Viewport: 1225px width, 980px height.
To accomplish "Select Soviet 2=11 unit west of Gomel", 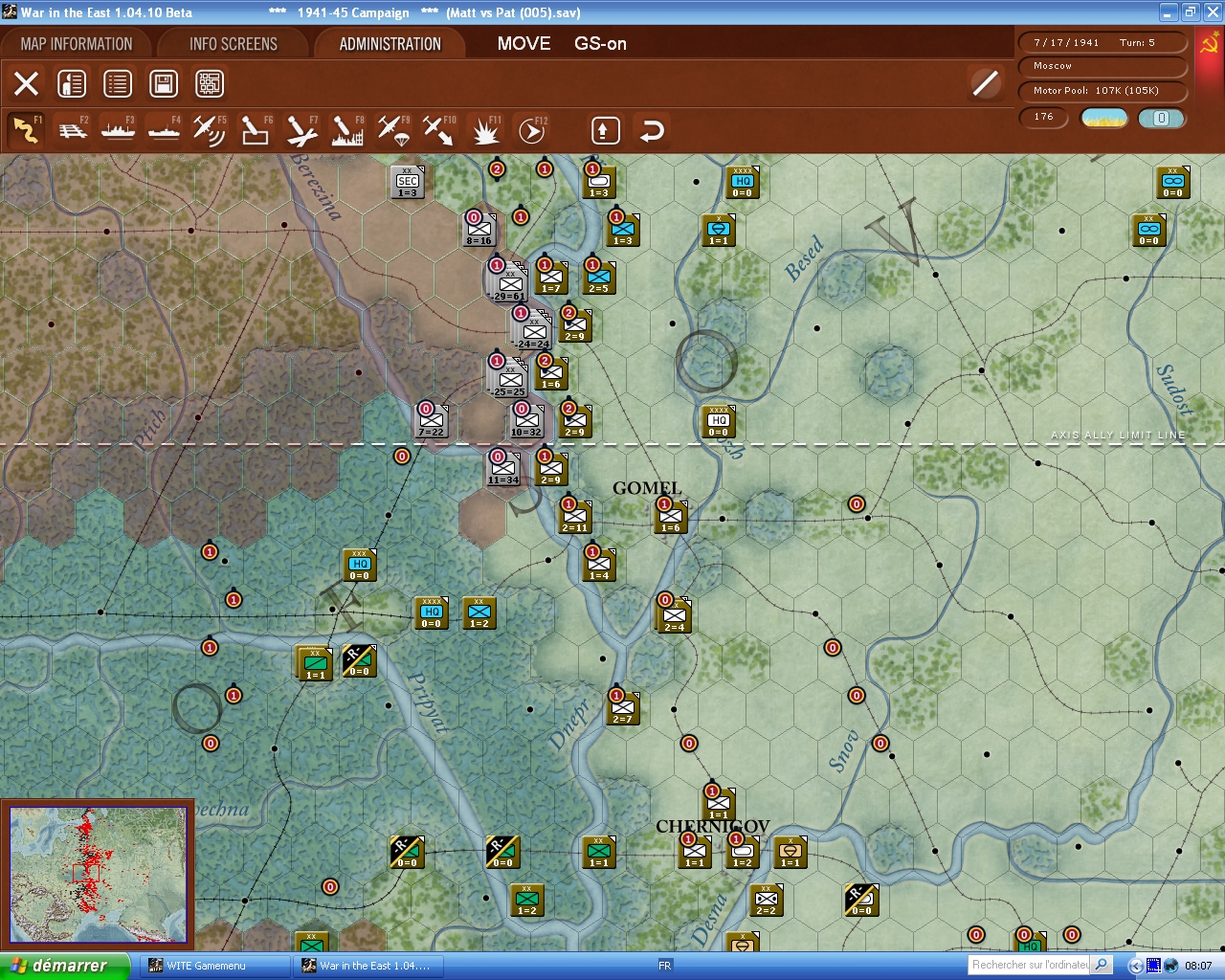I will click(575, 517).
